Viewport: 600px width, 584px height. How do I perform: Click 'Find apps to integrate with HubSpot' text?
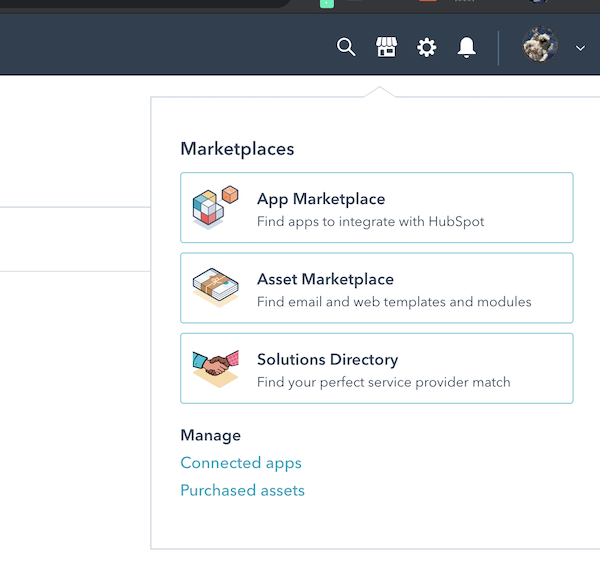pyautogui.click(x=370, y=222)
